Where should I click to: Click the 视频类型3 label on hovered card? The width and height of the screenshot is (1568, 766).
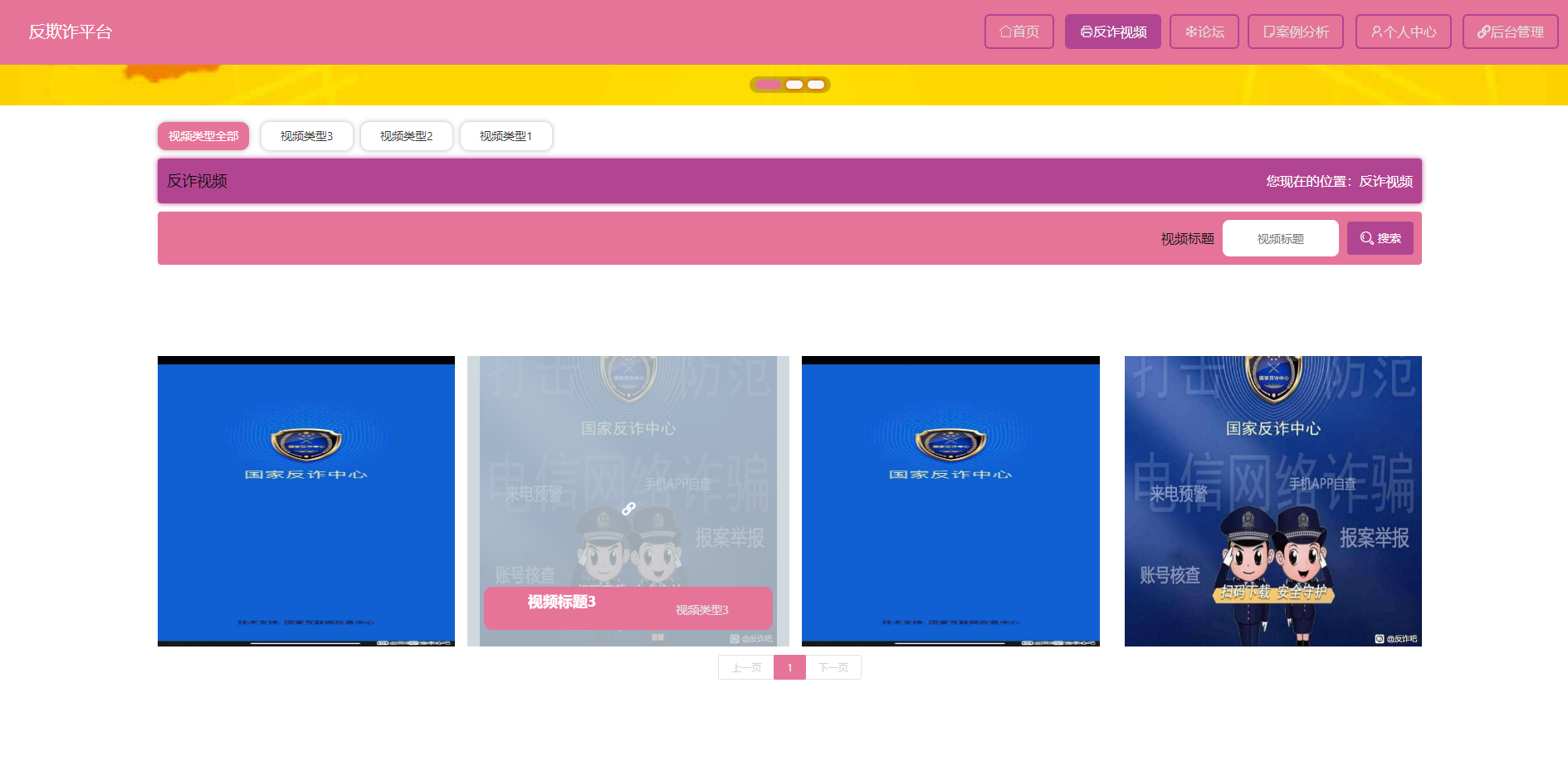702,610
